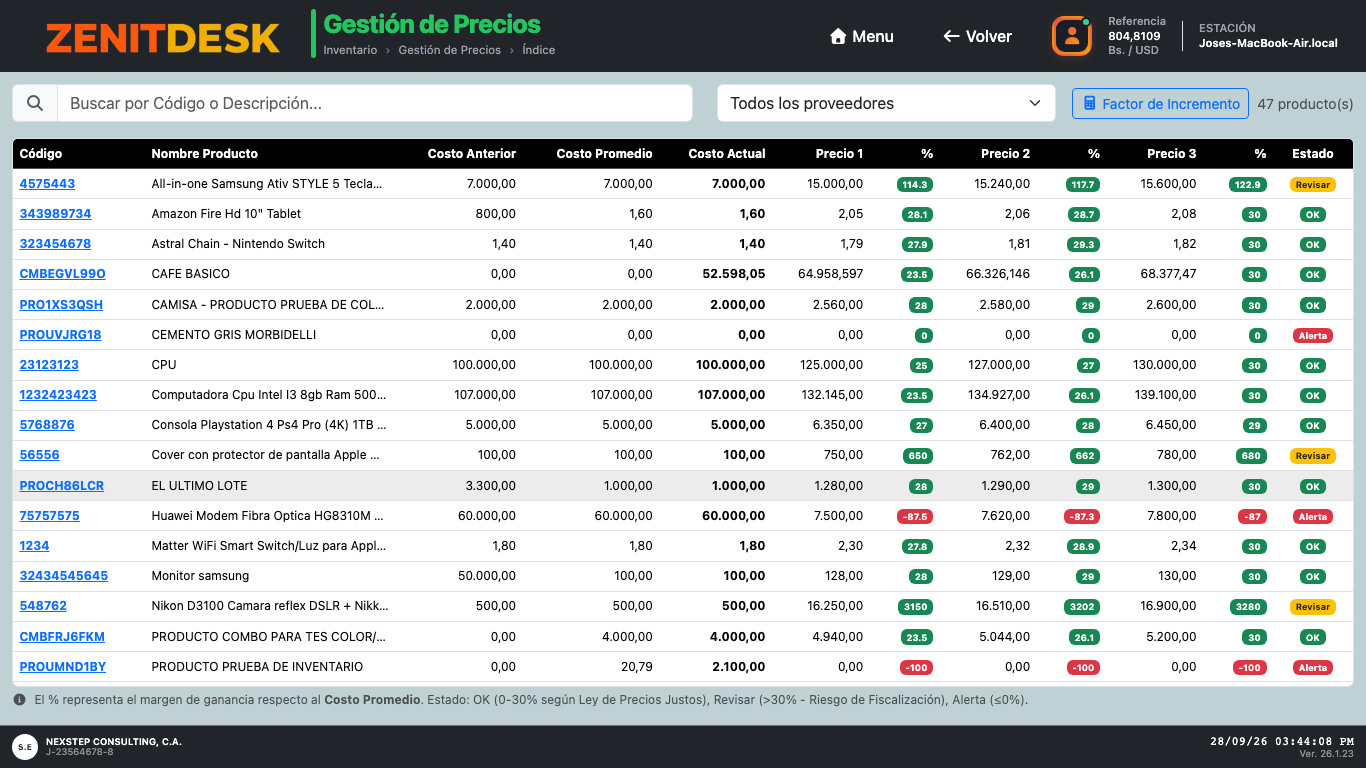Click the S.E company logo in footer

tap(25, 746)
